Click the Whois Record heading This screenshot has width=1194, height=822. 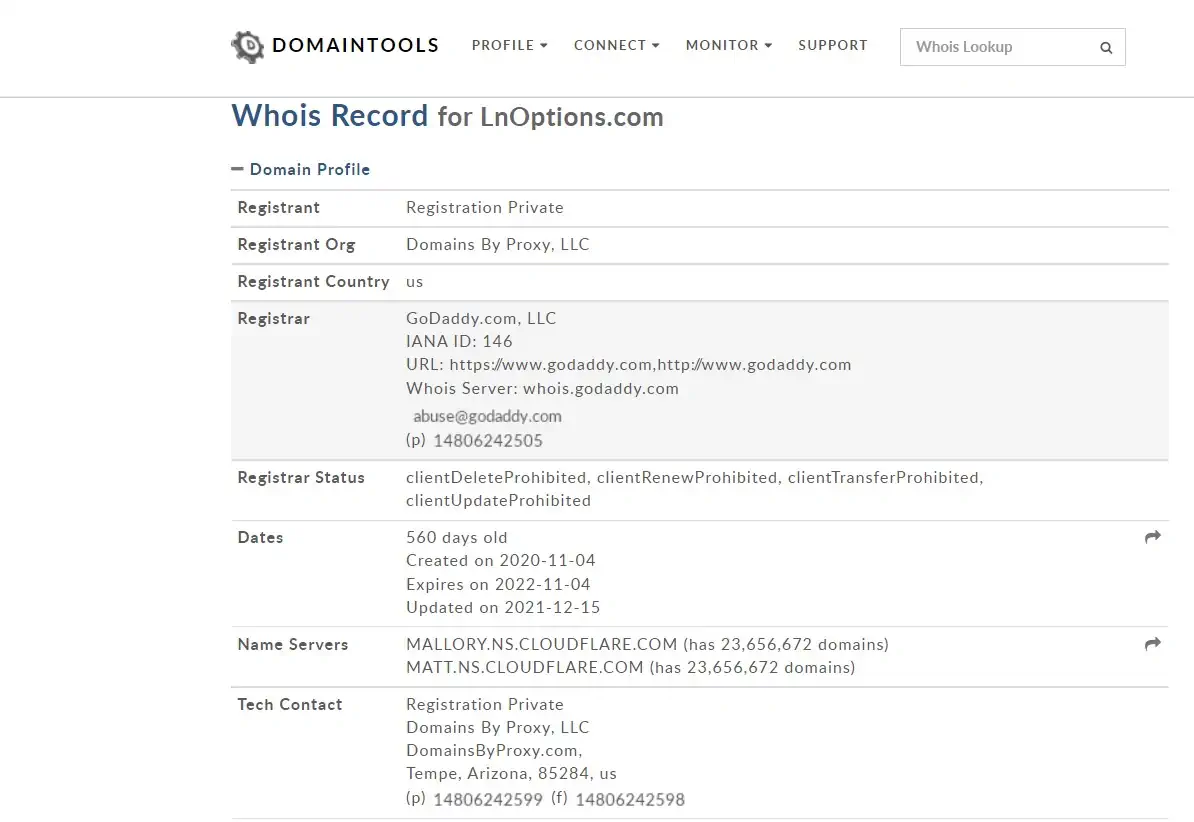tap(330, 116)
